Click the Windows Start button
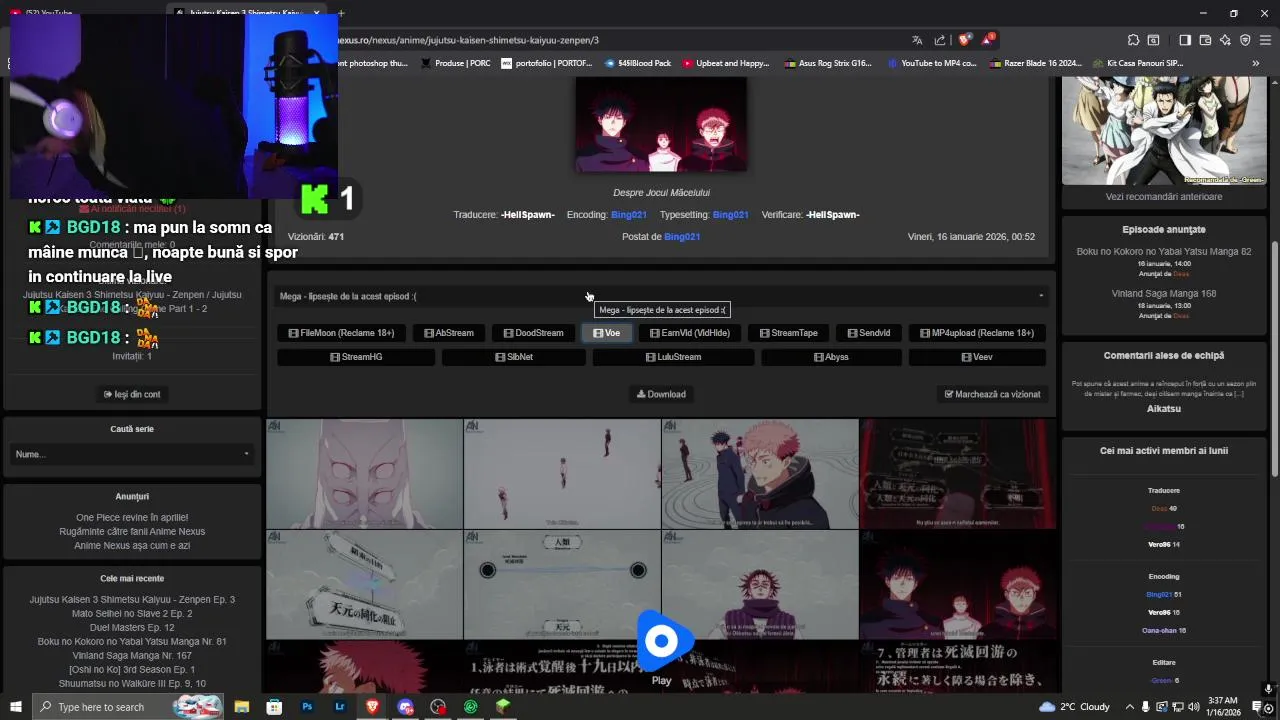Viewport: 1280px width, 720px height. (16, 707)
